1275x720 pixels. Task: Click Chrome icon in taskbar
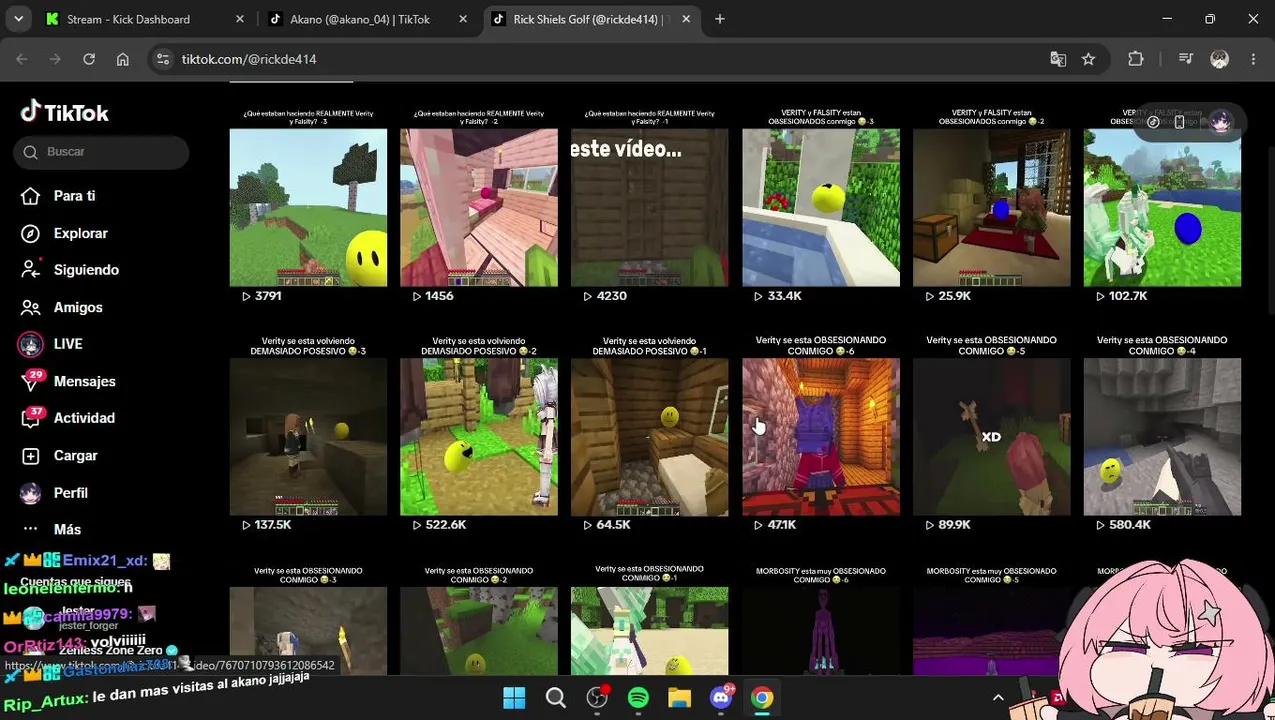coord(762,698)
